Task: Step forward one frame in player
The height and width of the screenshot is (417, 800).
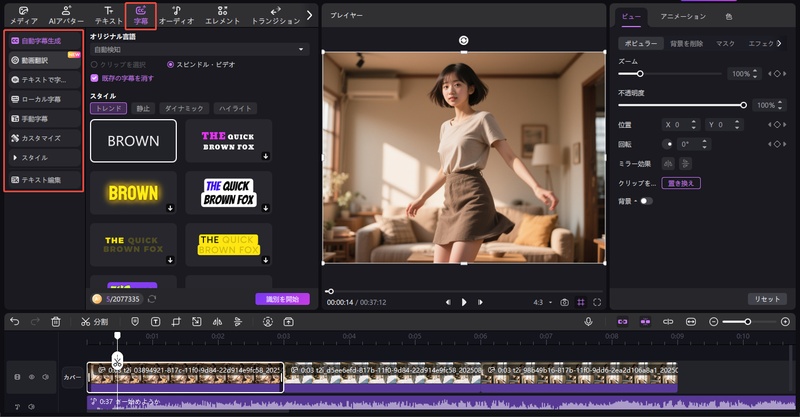Action: 480,302
